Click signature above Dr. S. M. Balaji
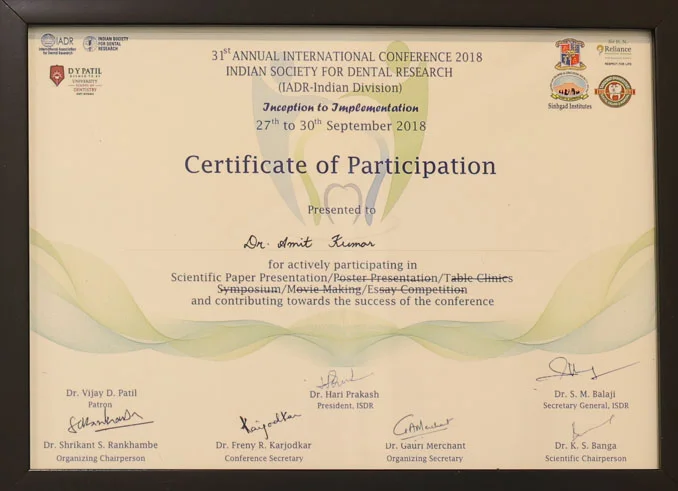 (x=586, y=370)
